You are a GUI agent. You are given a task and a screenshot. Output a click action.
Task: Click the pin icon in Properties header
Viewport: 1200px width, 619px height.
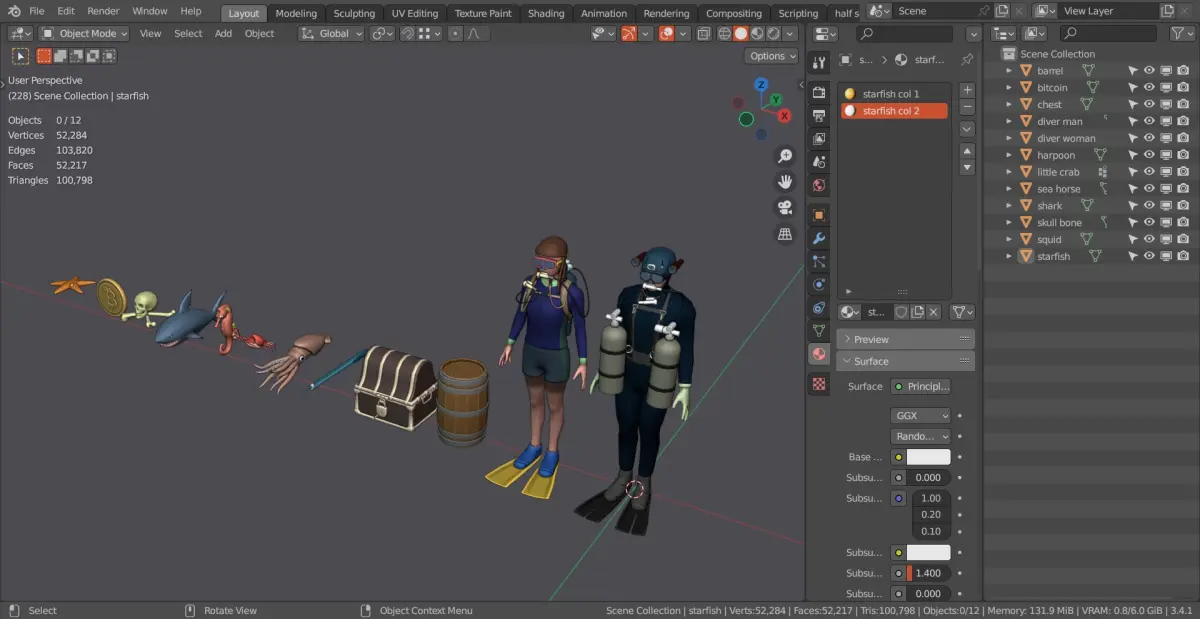[966, 60]
